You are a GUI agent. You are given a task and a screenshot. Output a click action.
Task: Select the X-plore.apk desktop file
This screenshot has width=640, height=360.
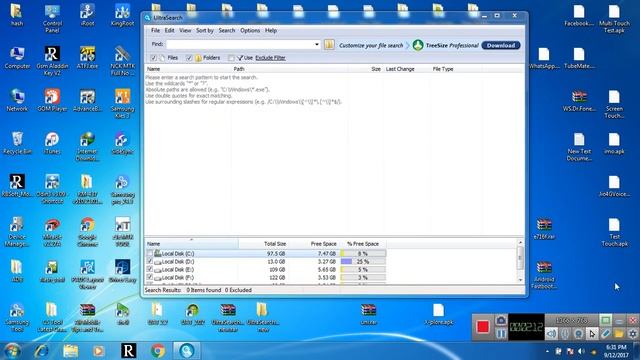(438, 314)
